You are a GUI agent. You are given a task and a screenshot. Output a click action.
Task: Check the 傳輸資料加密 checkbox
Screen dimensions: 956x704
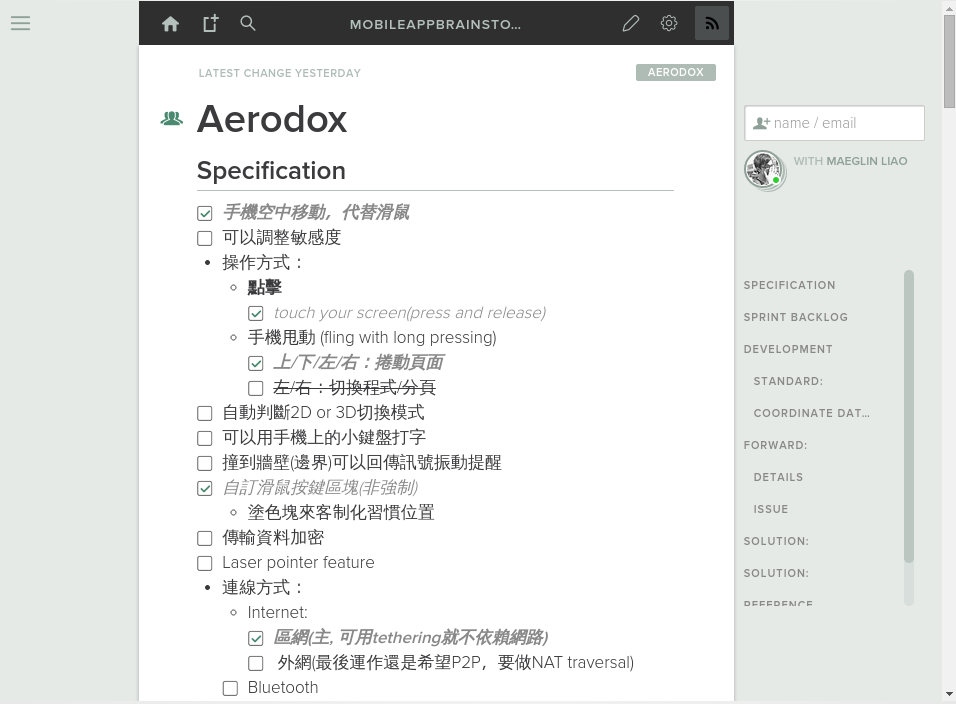pyautogui.click(x=205, y=538)
